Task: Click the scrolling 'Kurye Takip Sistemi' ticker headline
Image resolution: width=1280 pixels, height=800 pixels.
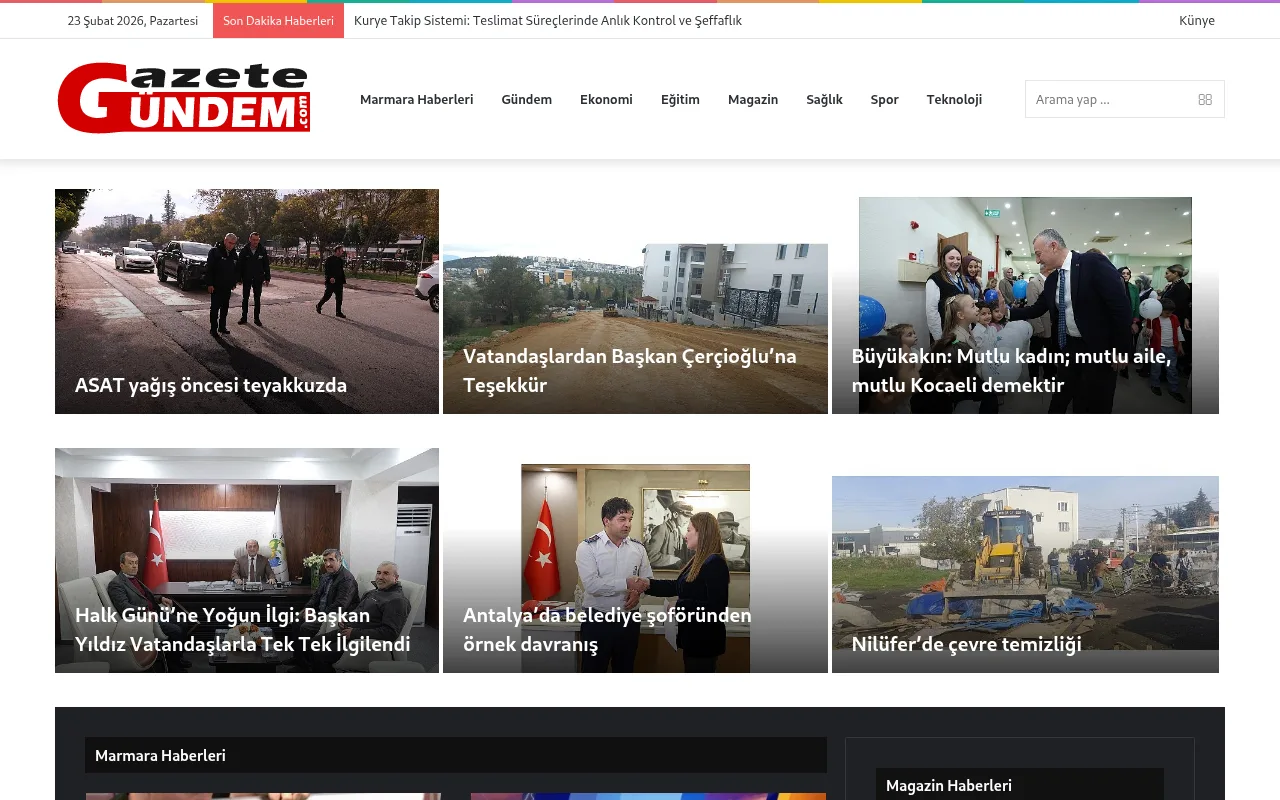Action: coord(547,20)
